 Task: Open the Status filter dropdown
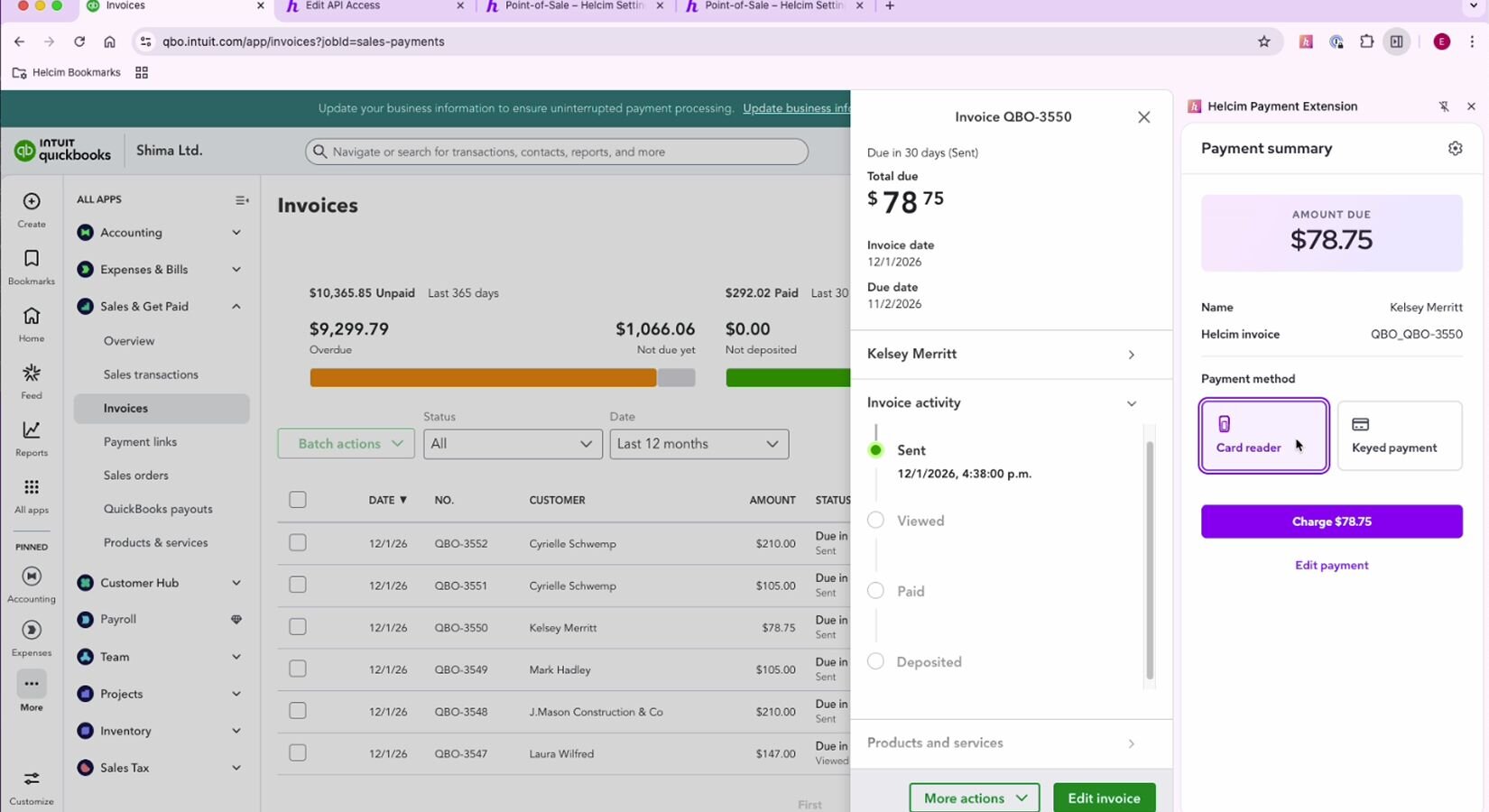(513, 444)
